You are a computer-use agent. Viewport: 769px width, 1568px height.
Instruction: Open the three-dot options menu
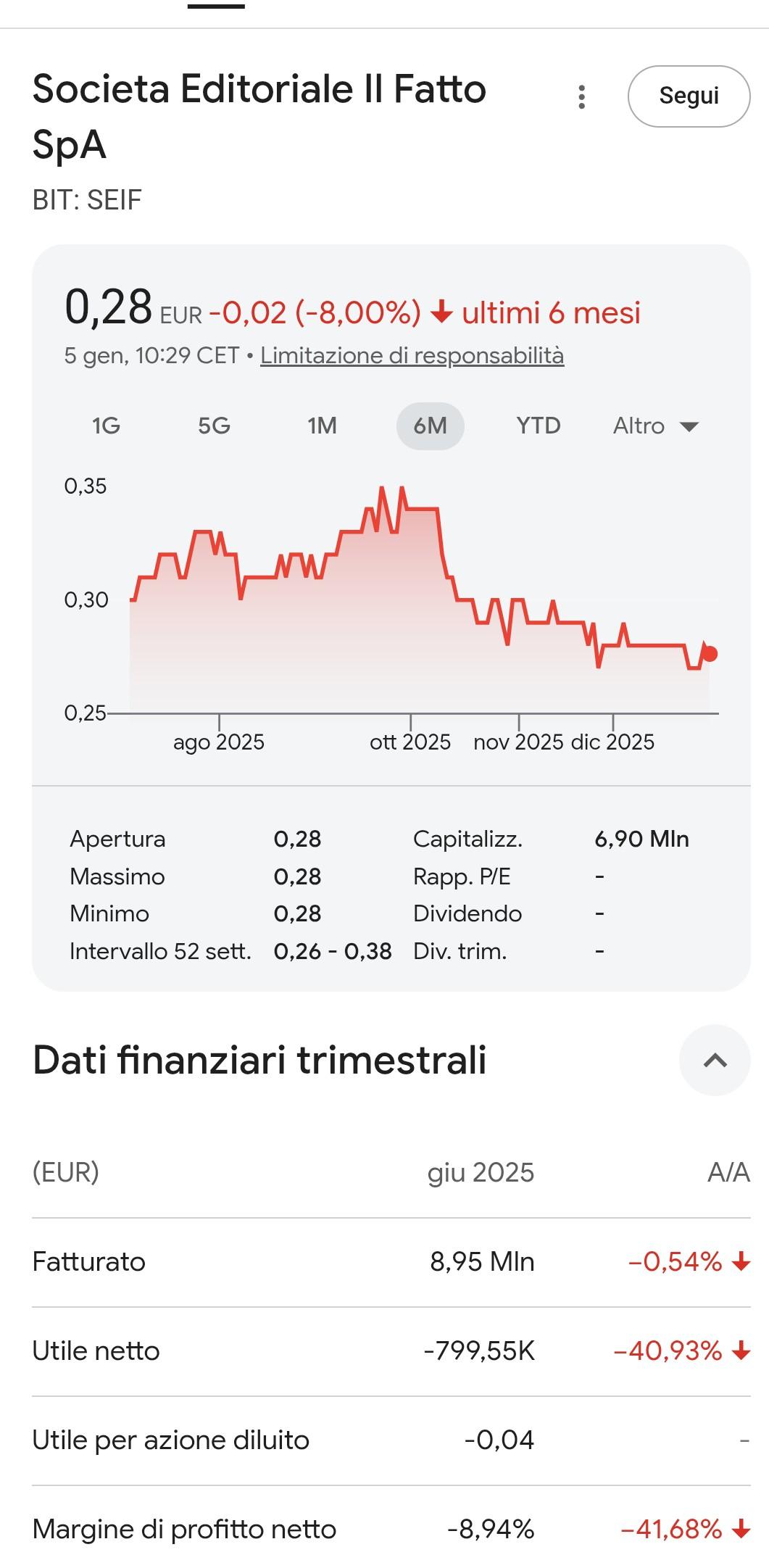pos(581,96)
